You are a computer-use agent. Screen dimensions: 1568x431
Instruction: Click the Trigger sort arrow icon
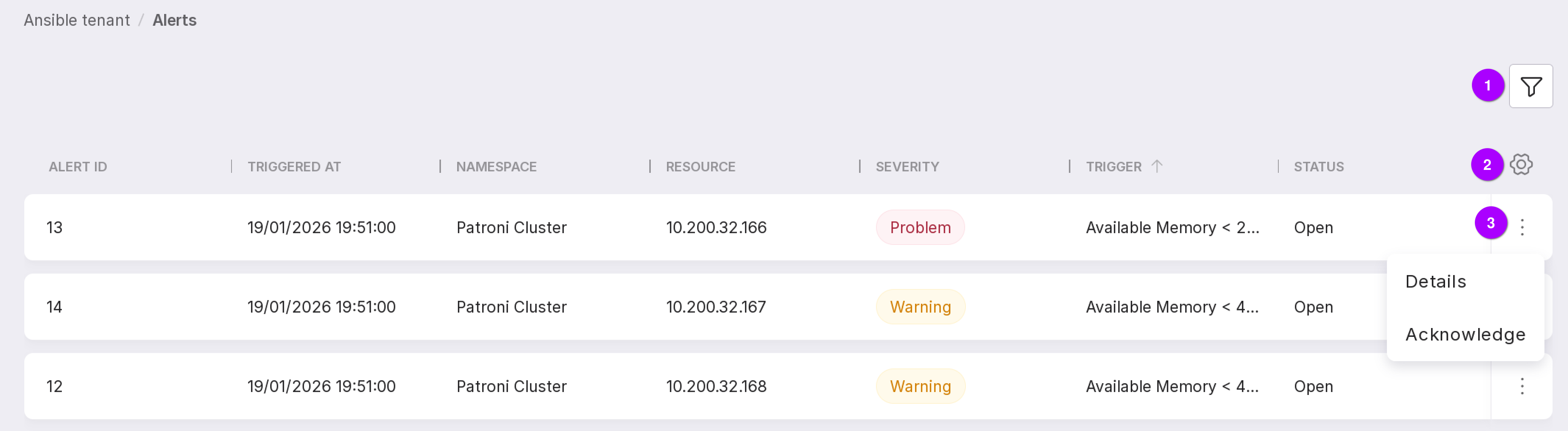coord(1157,166)
